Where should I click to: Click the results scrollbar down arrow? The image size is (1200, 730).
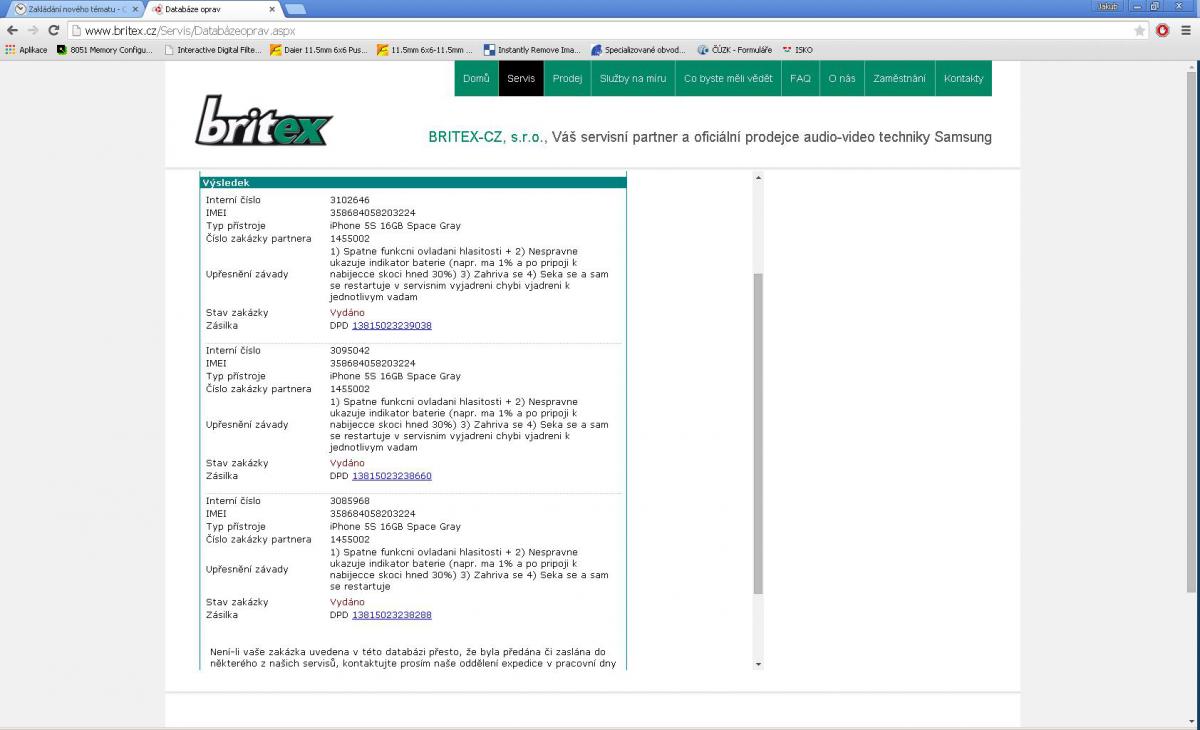tap(757, 664)
